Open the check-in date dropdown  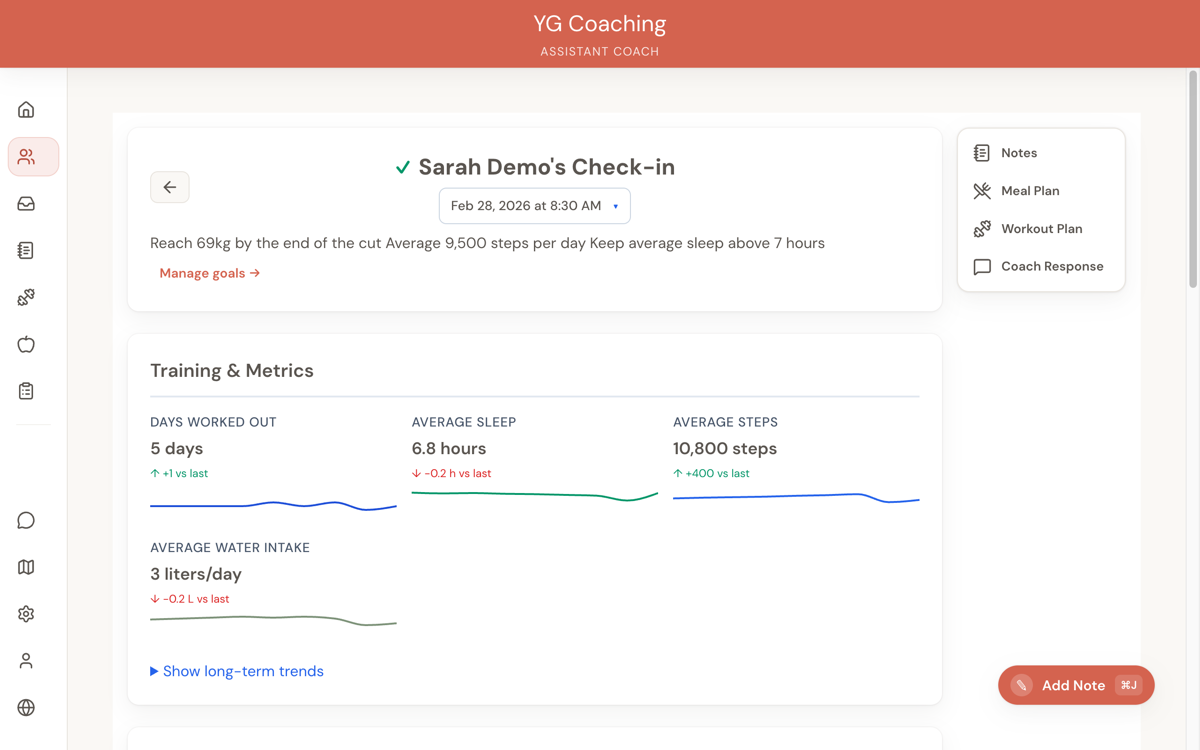tap(534, 205)
